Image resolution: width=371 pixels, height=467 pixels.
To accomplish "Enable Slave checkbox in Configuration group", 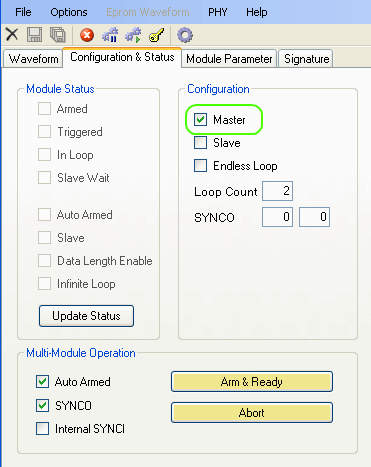I will 200,143.
